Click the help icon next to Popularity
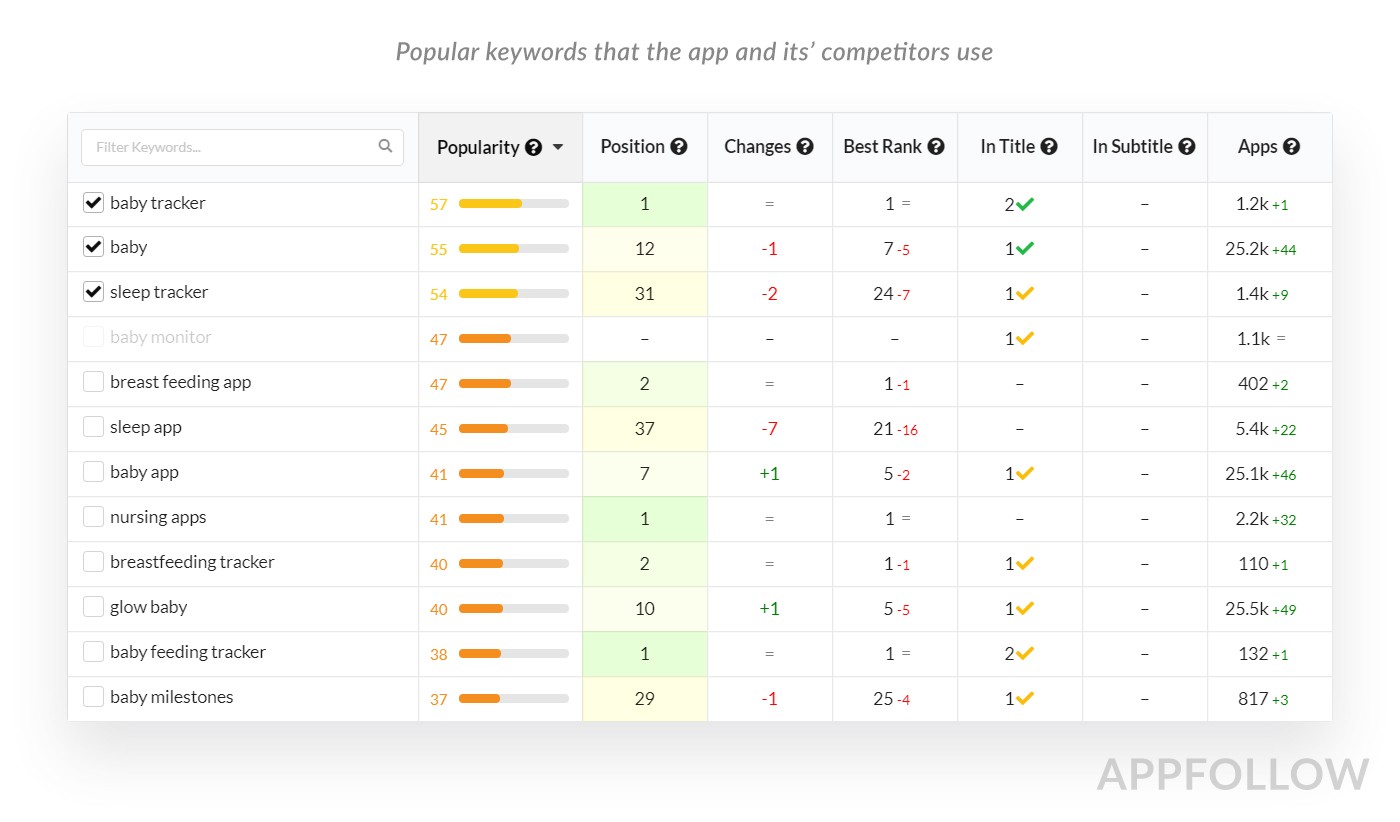1400x822 pixels. pos(534,148)
